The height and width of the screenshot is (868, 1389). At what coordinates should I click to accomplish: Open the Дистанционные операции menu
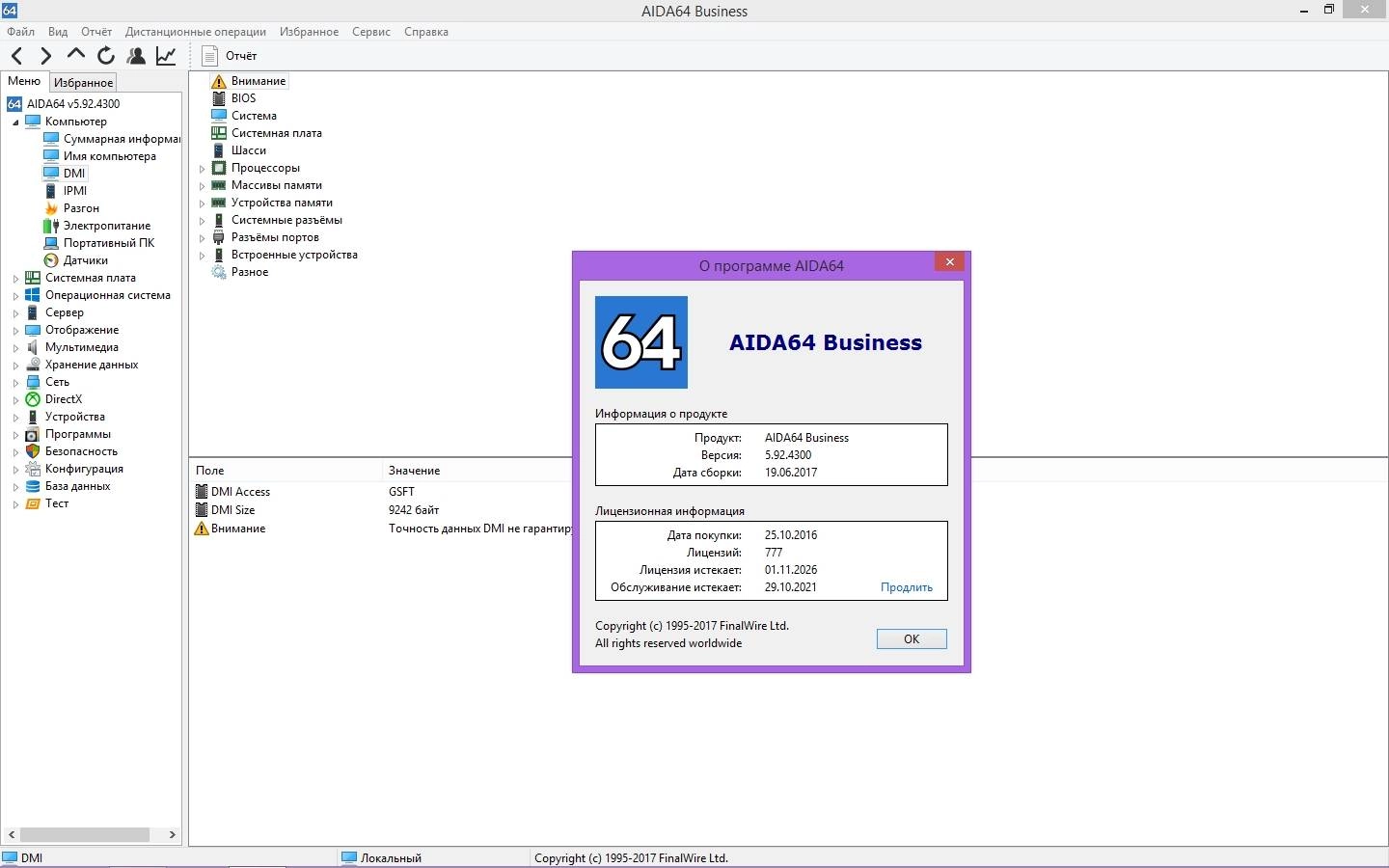(196, 32)
